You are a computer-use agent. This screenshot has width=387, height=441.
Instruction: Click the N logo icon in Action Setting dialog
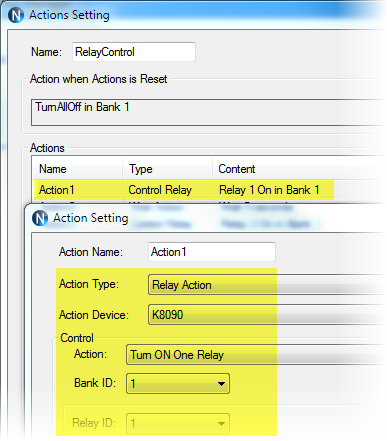40,218
